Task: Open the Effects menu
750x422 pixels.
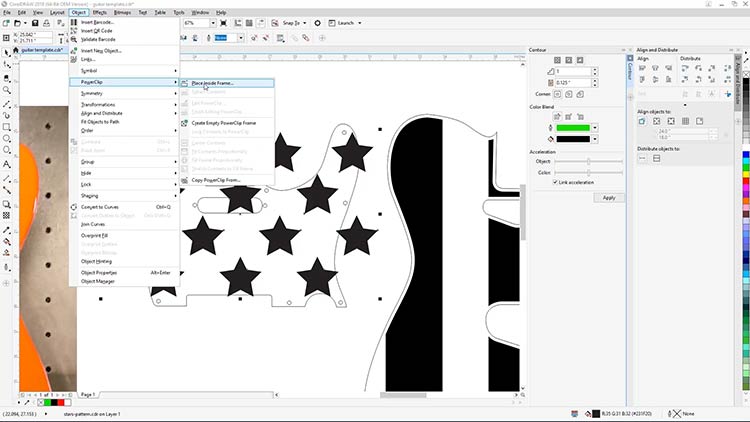Action: pyautogui.click(x=99, y=12)
